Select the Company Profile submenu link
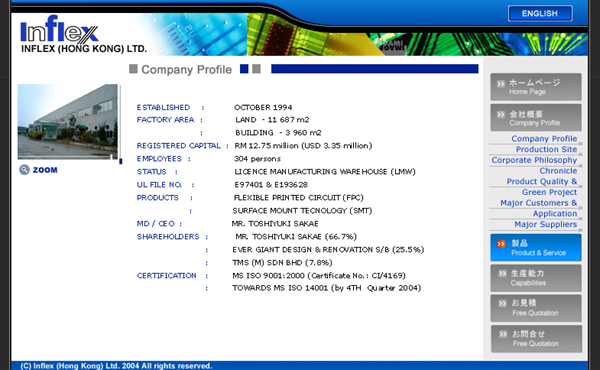 544,139
